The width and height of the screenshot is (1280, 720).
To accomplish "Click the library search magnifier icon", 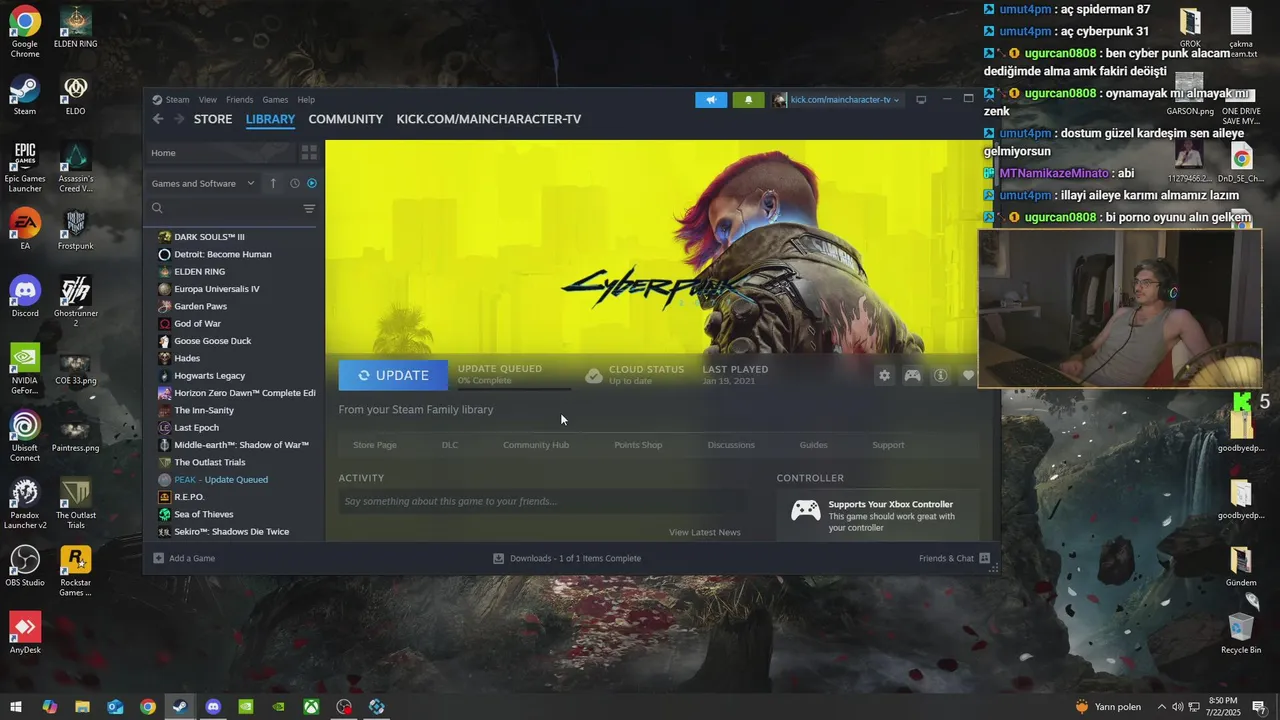I will pos(157,209).
